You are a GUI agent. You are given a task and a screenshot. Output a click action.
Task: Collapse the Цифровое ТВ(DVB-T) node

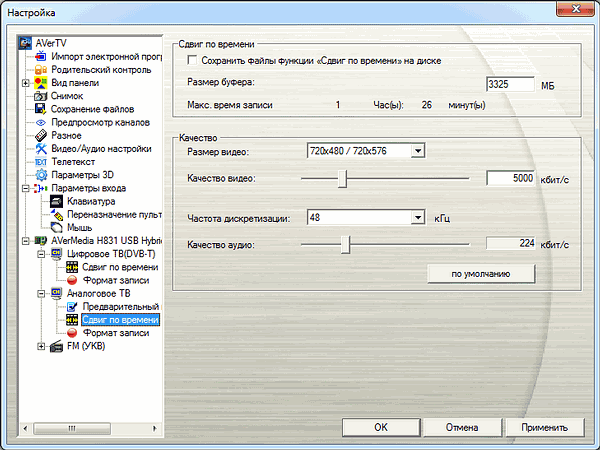click(41, 254)
